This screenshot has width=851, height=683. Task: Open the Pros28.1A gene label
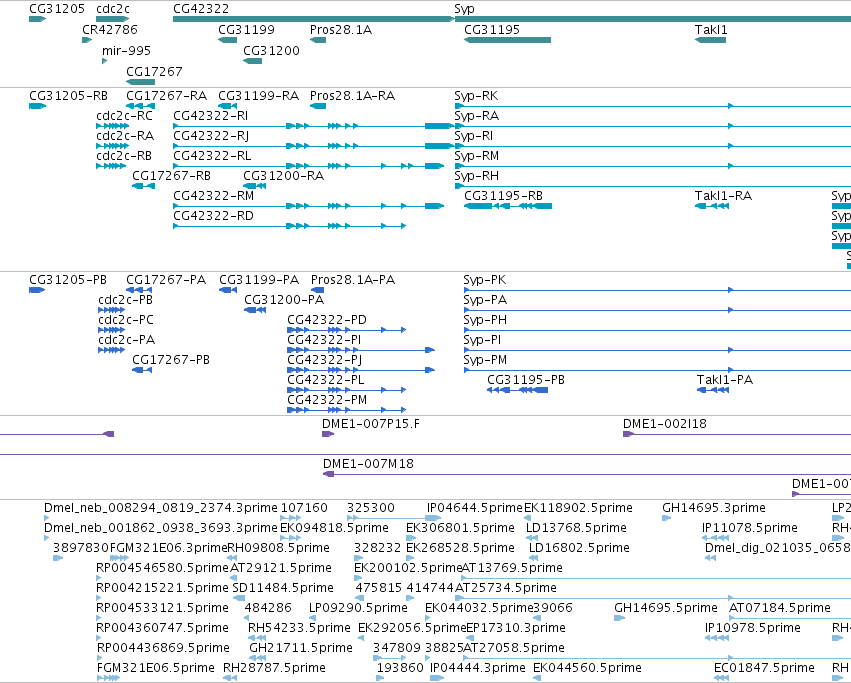pos(341,30)
